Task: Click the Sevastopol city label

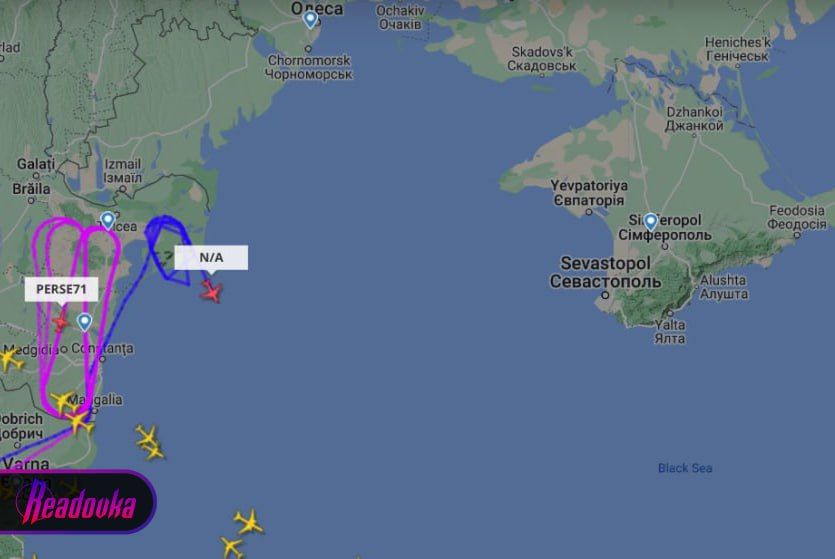Action: (x=605, y=272)
